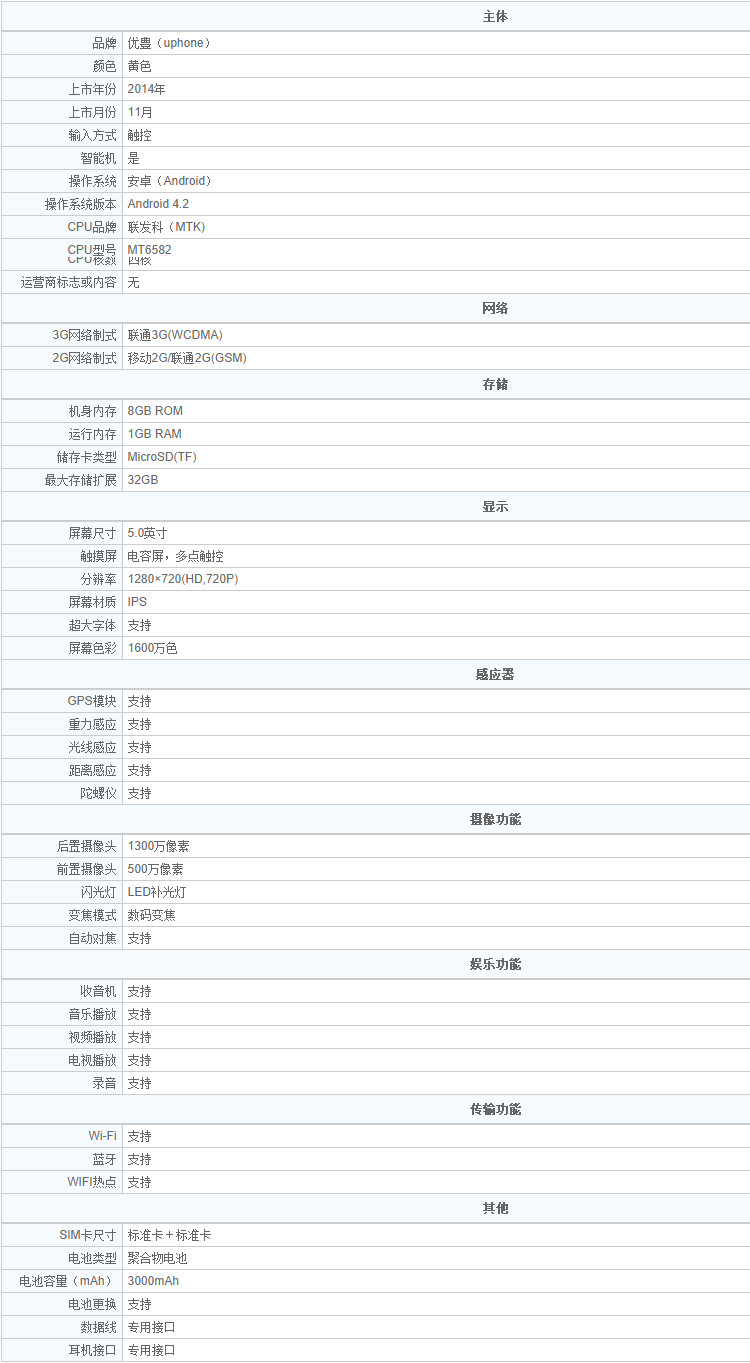Screen dimensions: 750x1363
Task: Click the '感应器' section header
Action: tap(495, 674)
